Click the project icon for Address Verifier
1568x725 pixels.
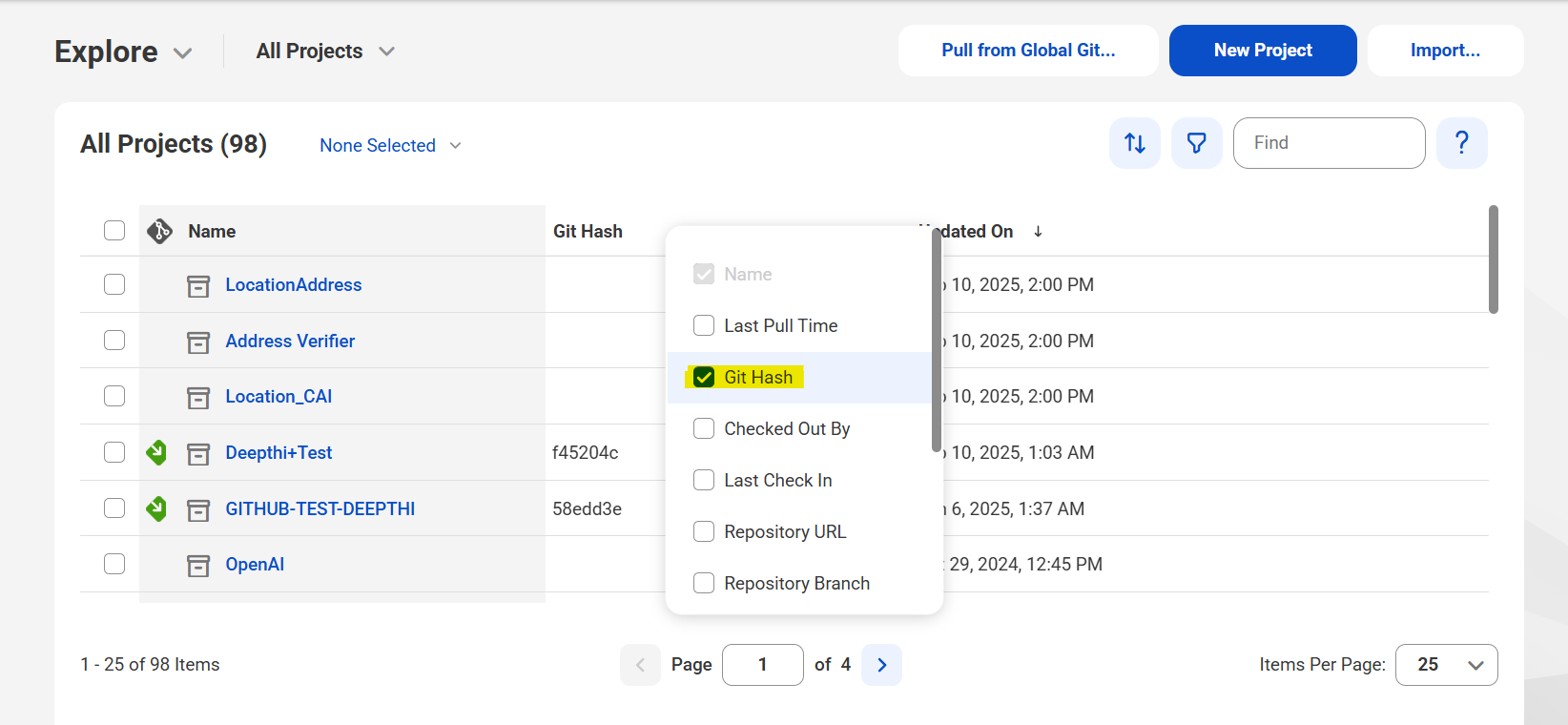click(x=198, y=342)
